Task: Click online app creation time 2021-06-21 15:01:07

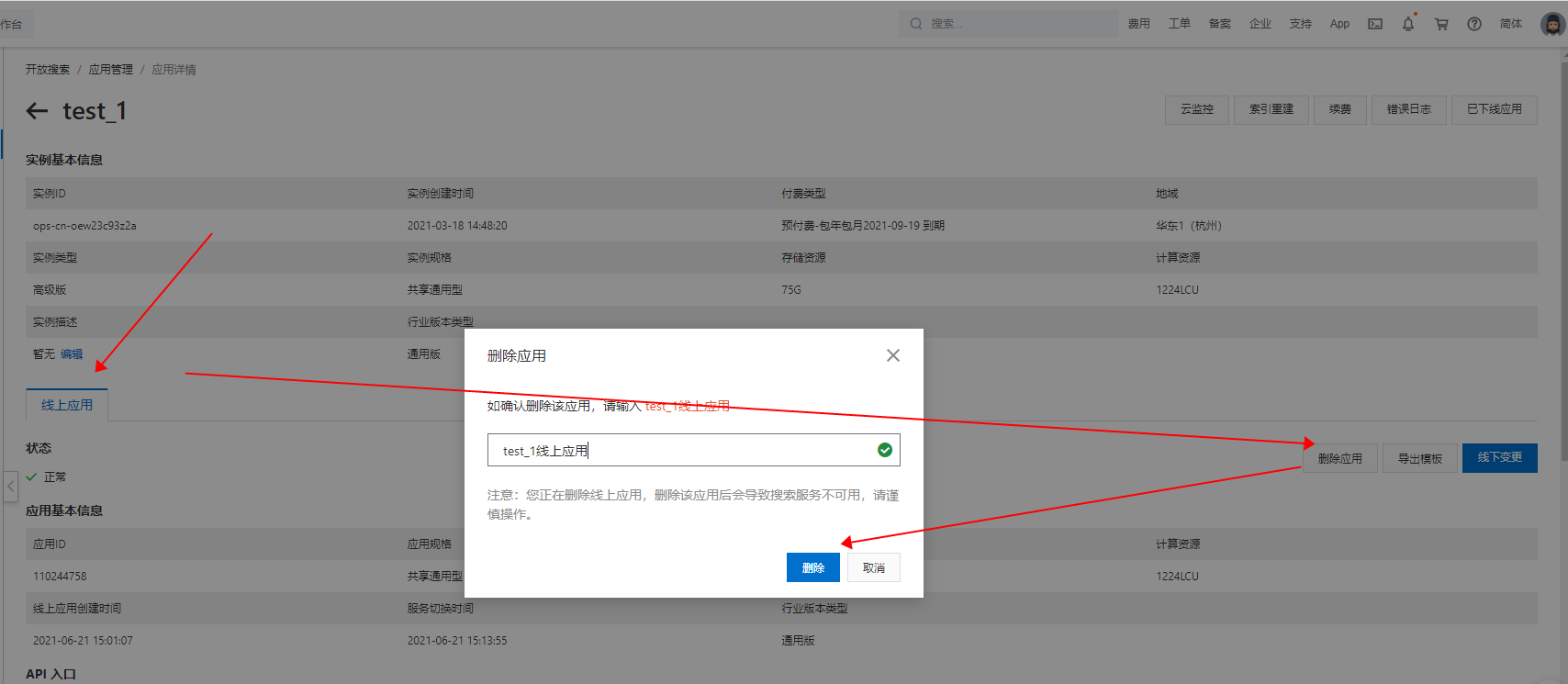Action: coord(83,641)
